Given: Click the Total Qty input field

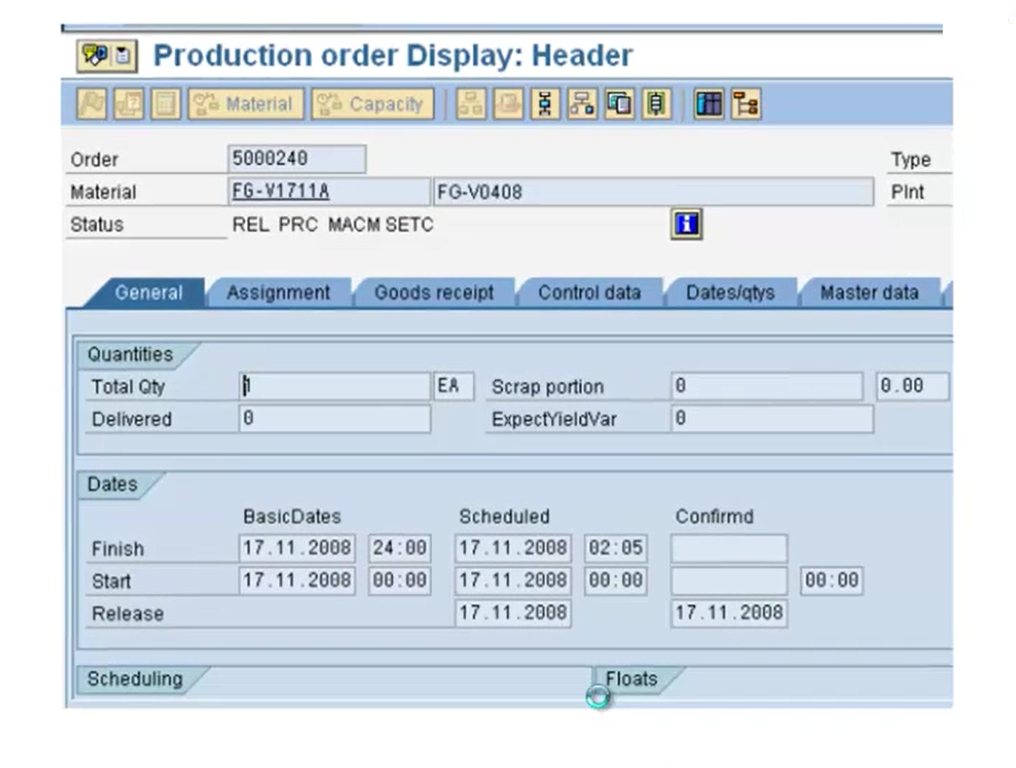Looking at the screenshot, I should pos(334,386).
